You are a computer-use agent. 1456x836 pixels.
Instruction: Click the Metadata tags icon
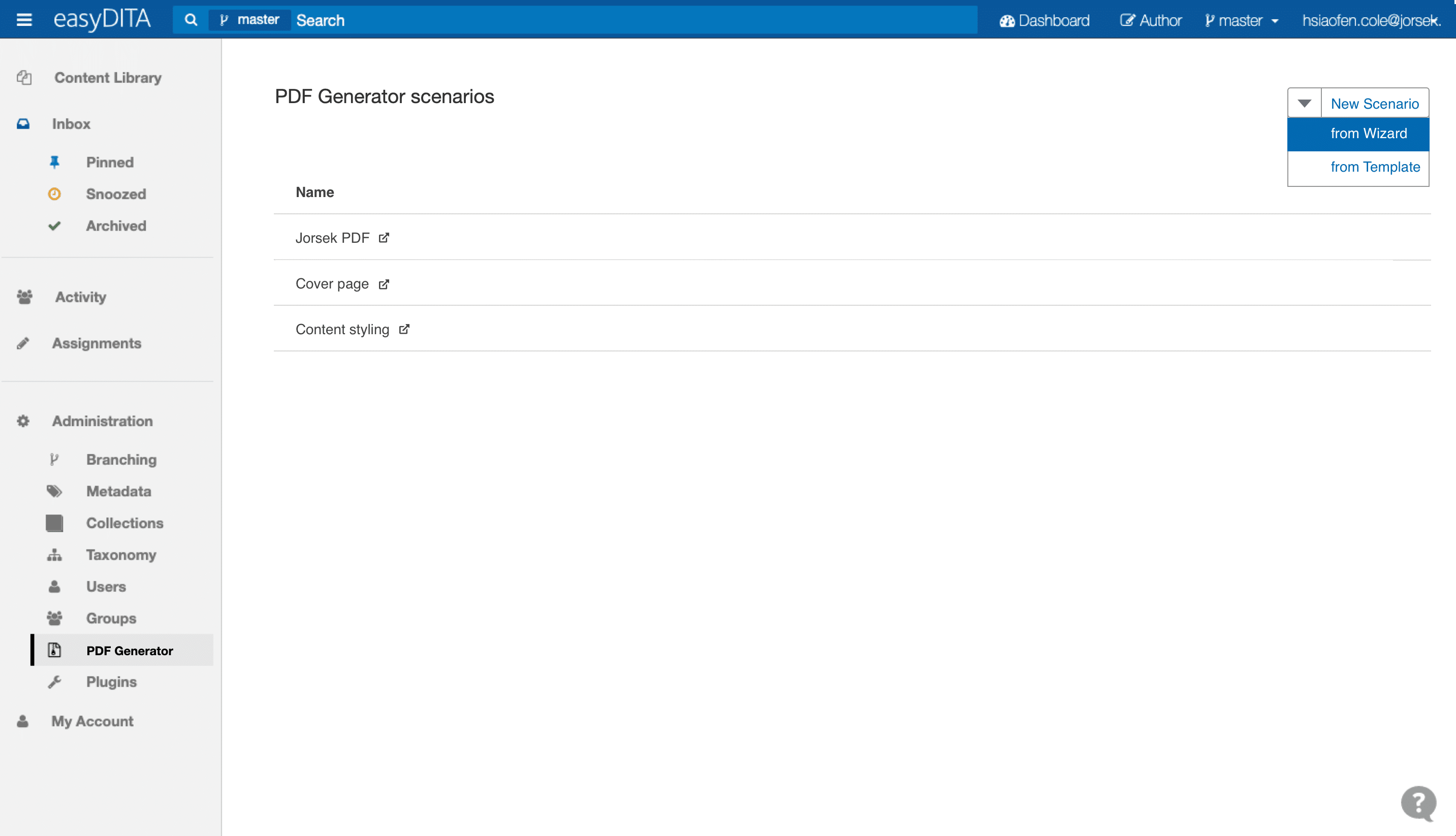54,491
